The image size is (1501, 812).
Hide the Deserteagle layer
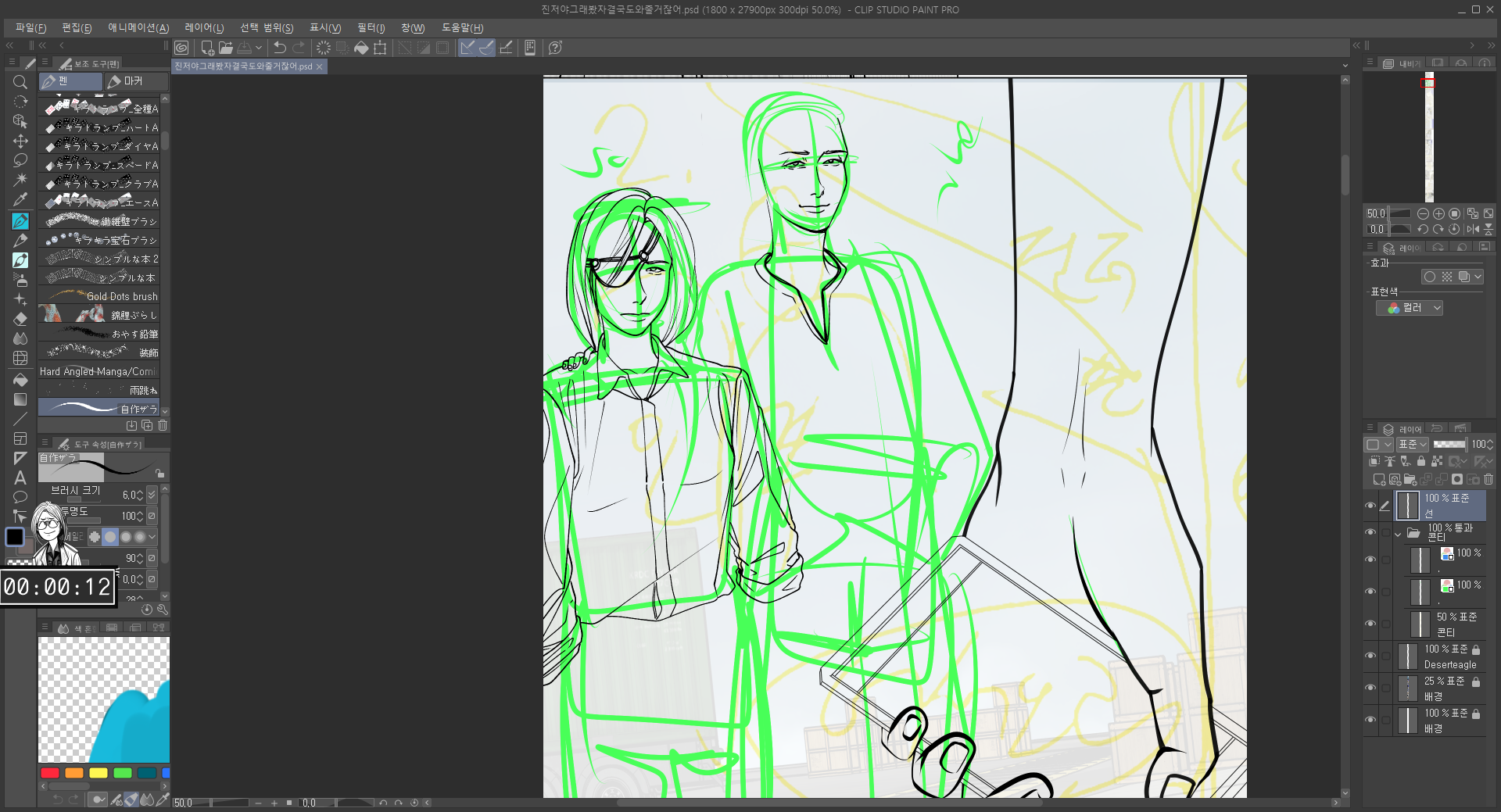1370,656
